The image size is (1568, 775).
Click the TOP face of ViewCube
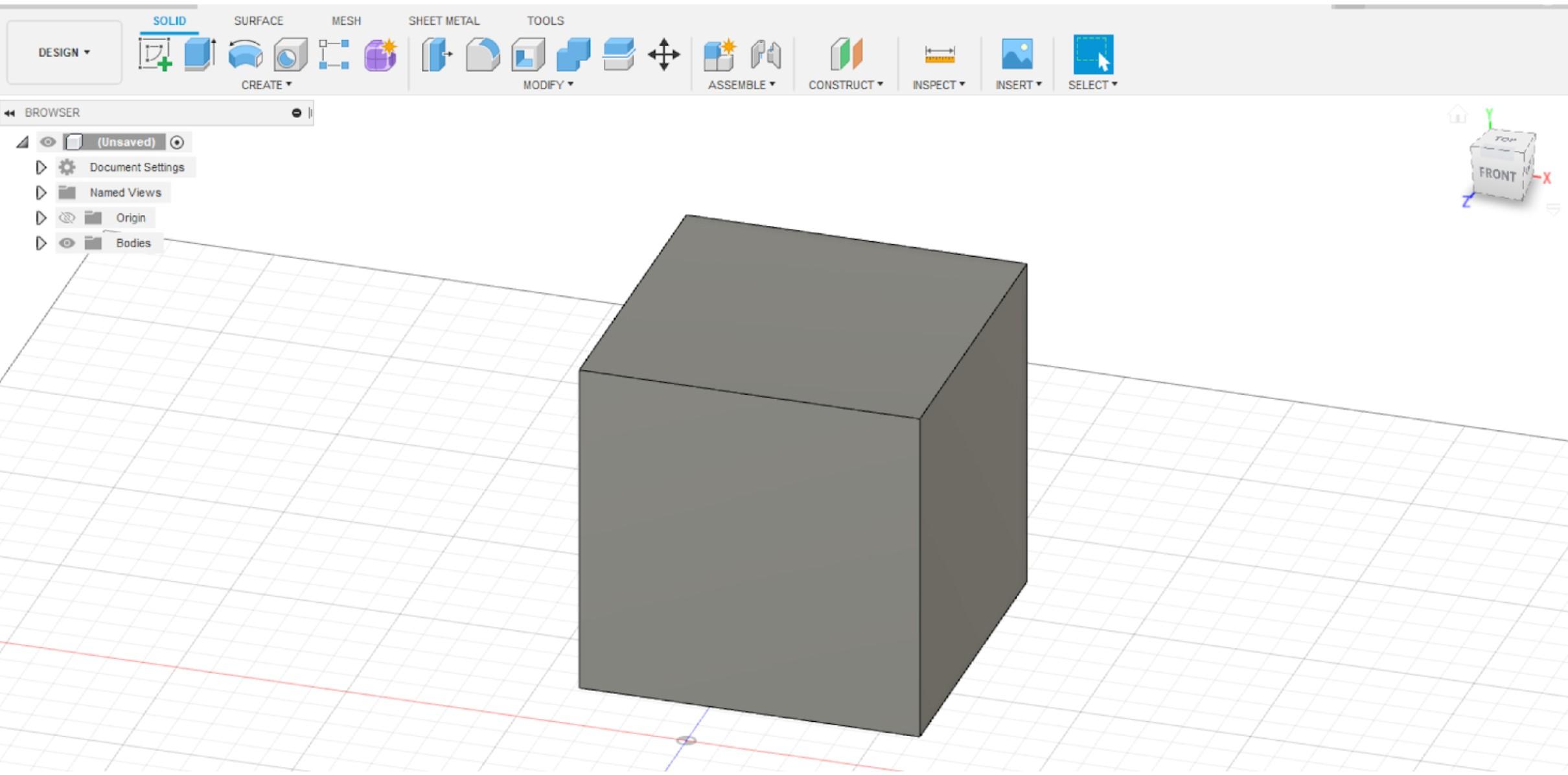click(x=1505, y=140)
